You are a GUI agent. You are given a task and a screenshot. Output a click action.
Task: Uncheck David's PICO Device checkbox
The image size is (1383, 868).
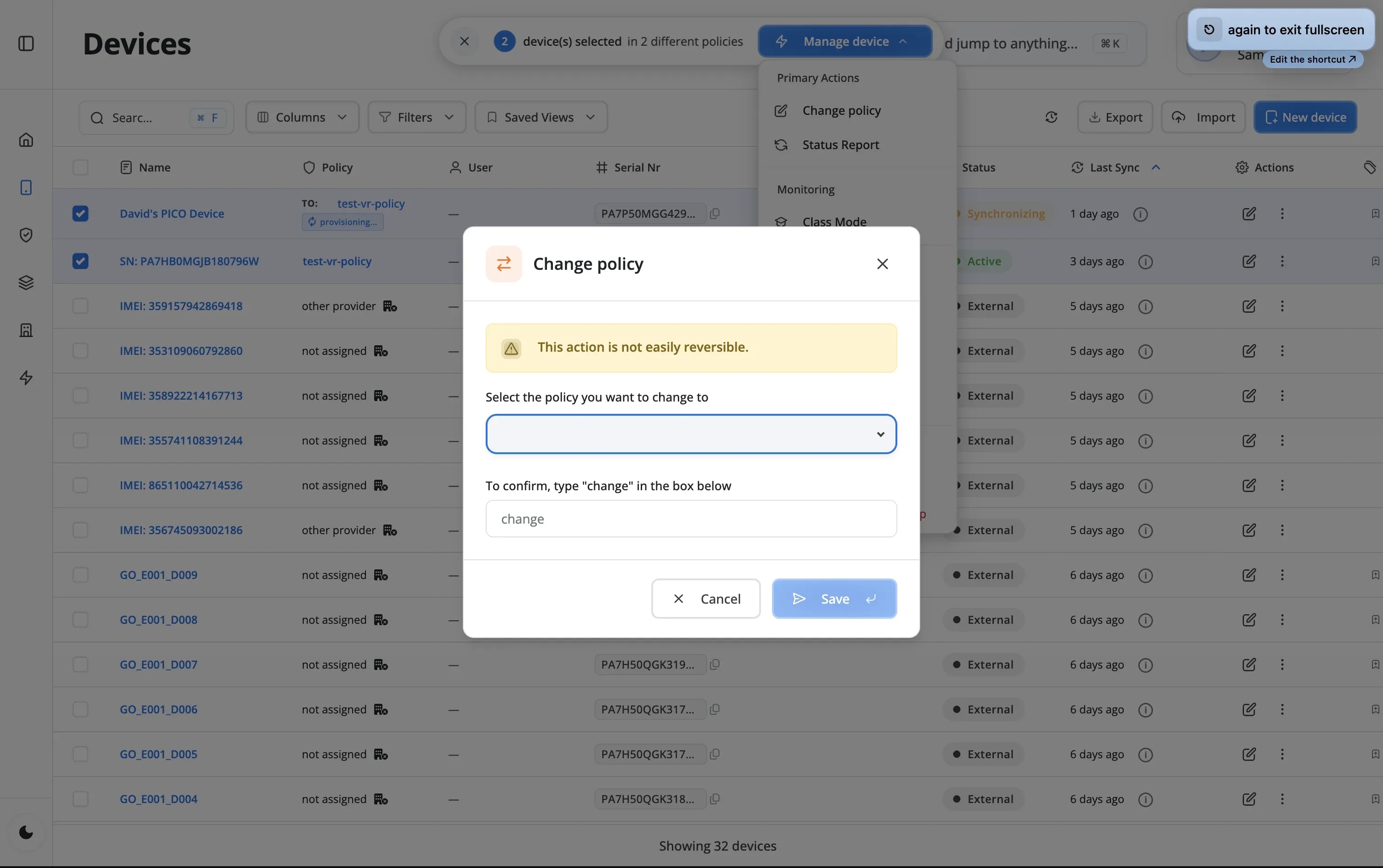pyautogui.click(x=80, y=214)
